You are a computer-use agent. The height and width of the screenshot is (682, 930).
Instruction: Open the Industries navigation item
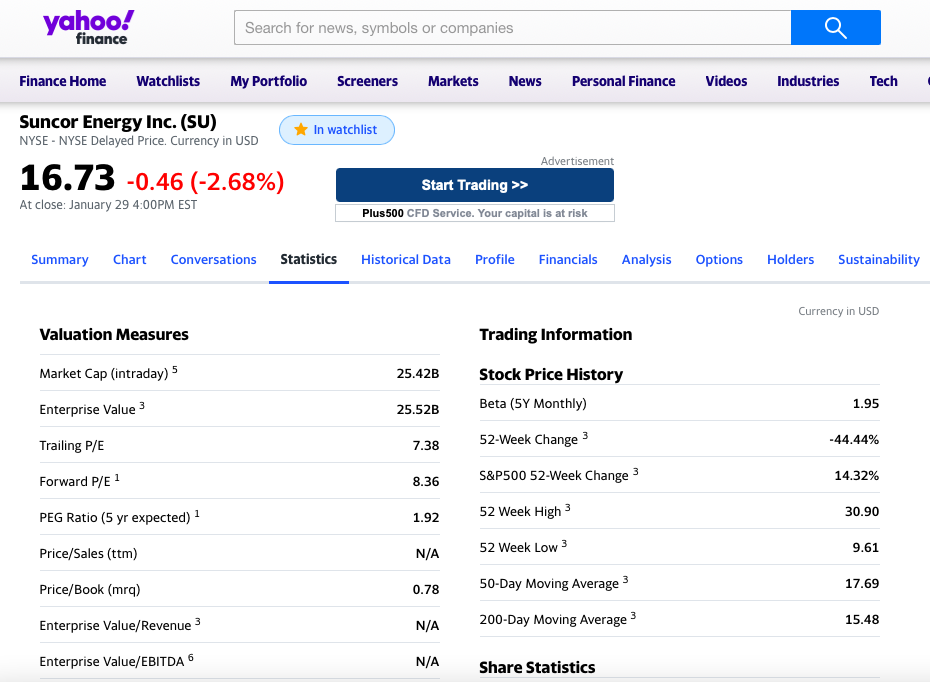(808, 81)
